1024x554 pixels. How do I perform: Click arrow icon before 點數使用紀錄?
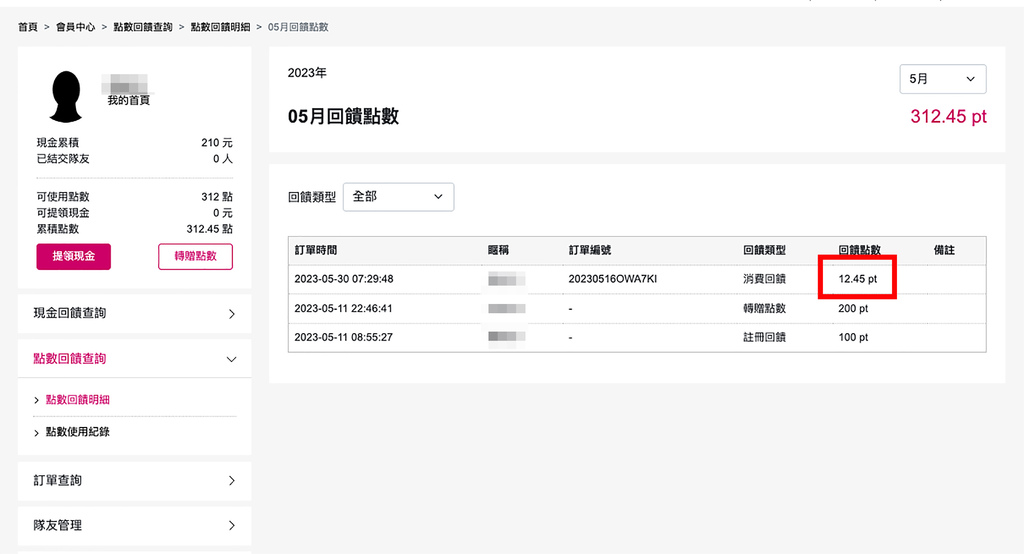coord(37,432)
